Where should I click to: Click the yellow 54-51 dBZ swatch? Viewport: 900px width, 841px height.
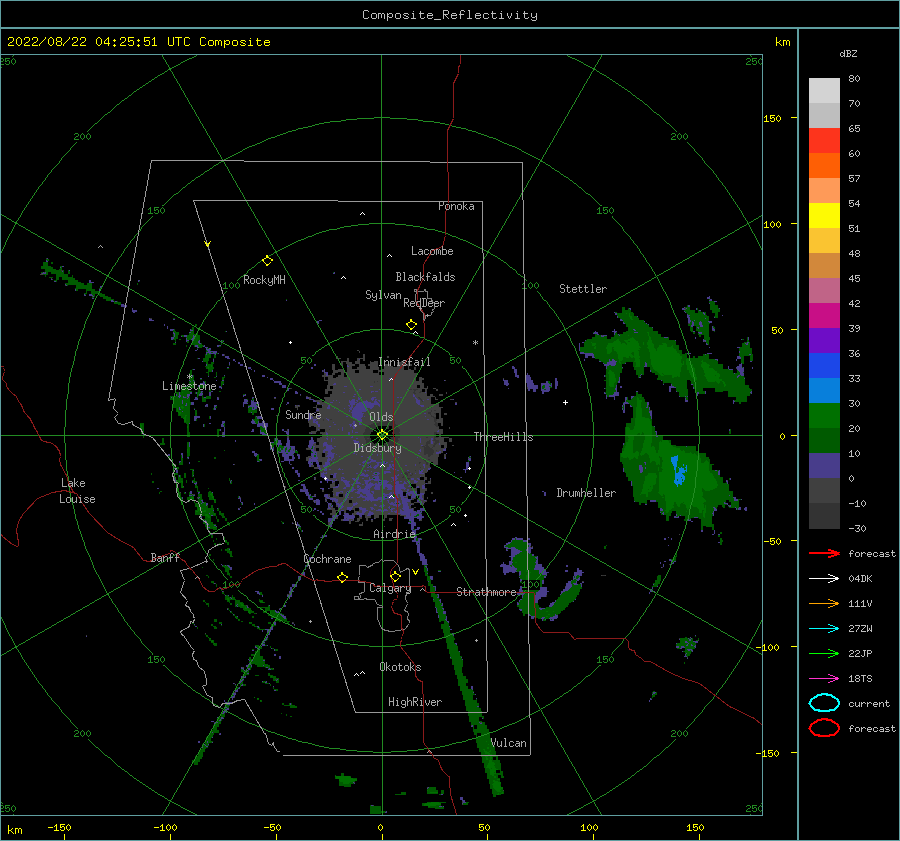point(824,216)
